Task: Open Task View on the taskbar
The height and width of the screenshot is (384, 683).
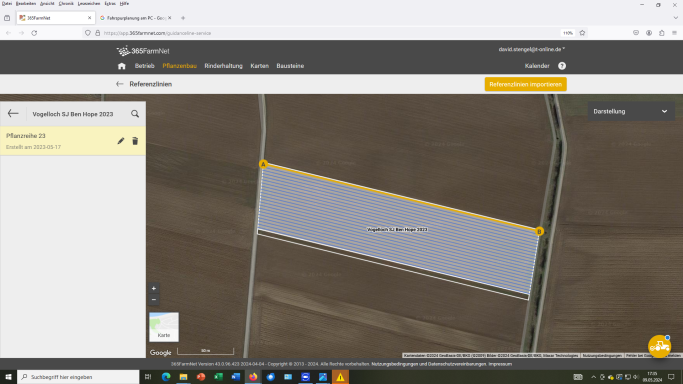Action: (148, 377)
